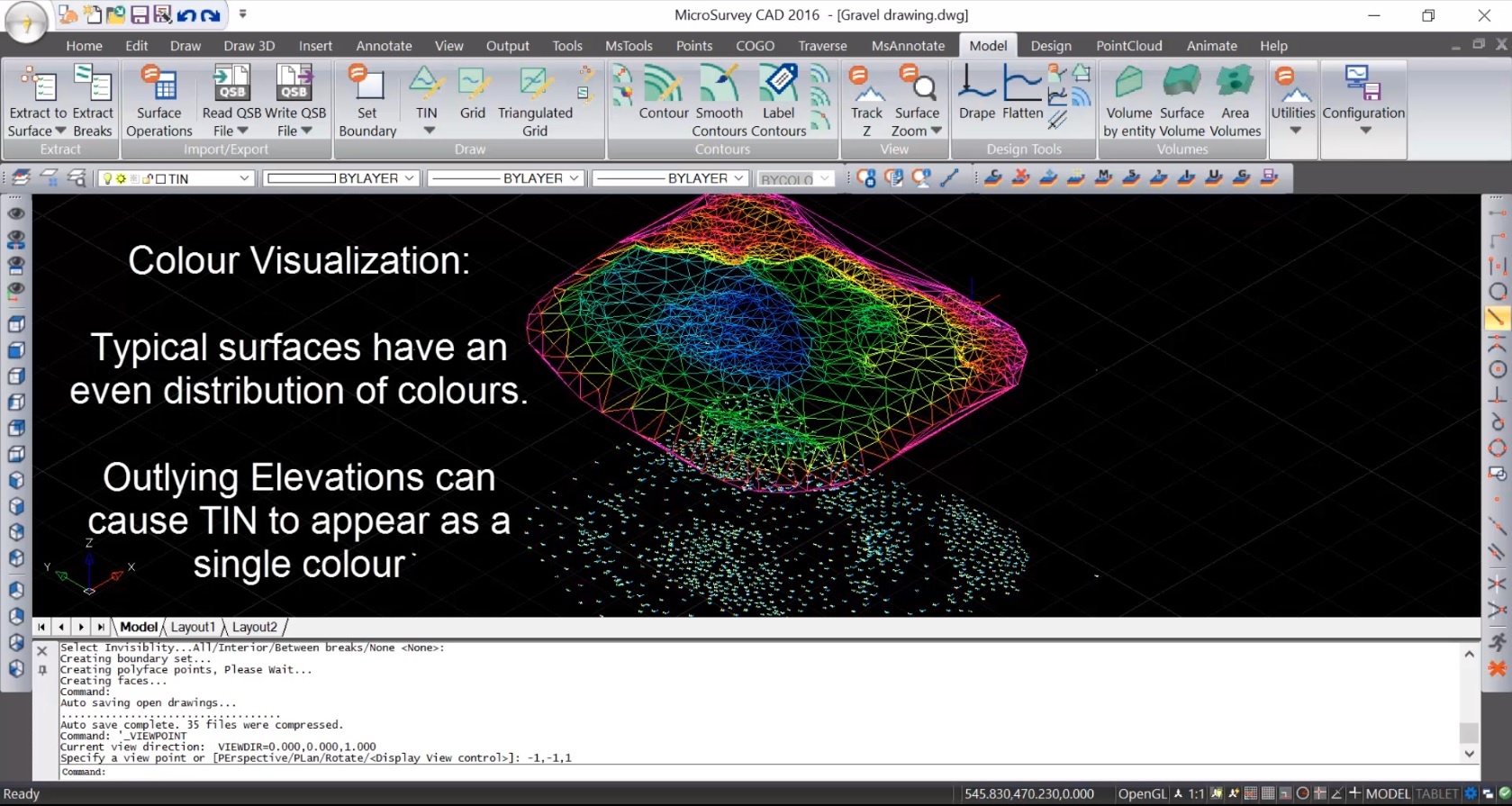Open the Home ribbon tab
This screenshot has width=1512, height=806.
click(84, 46)
